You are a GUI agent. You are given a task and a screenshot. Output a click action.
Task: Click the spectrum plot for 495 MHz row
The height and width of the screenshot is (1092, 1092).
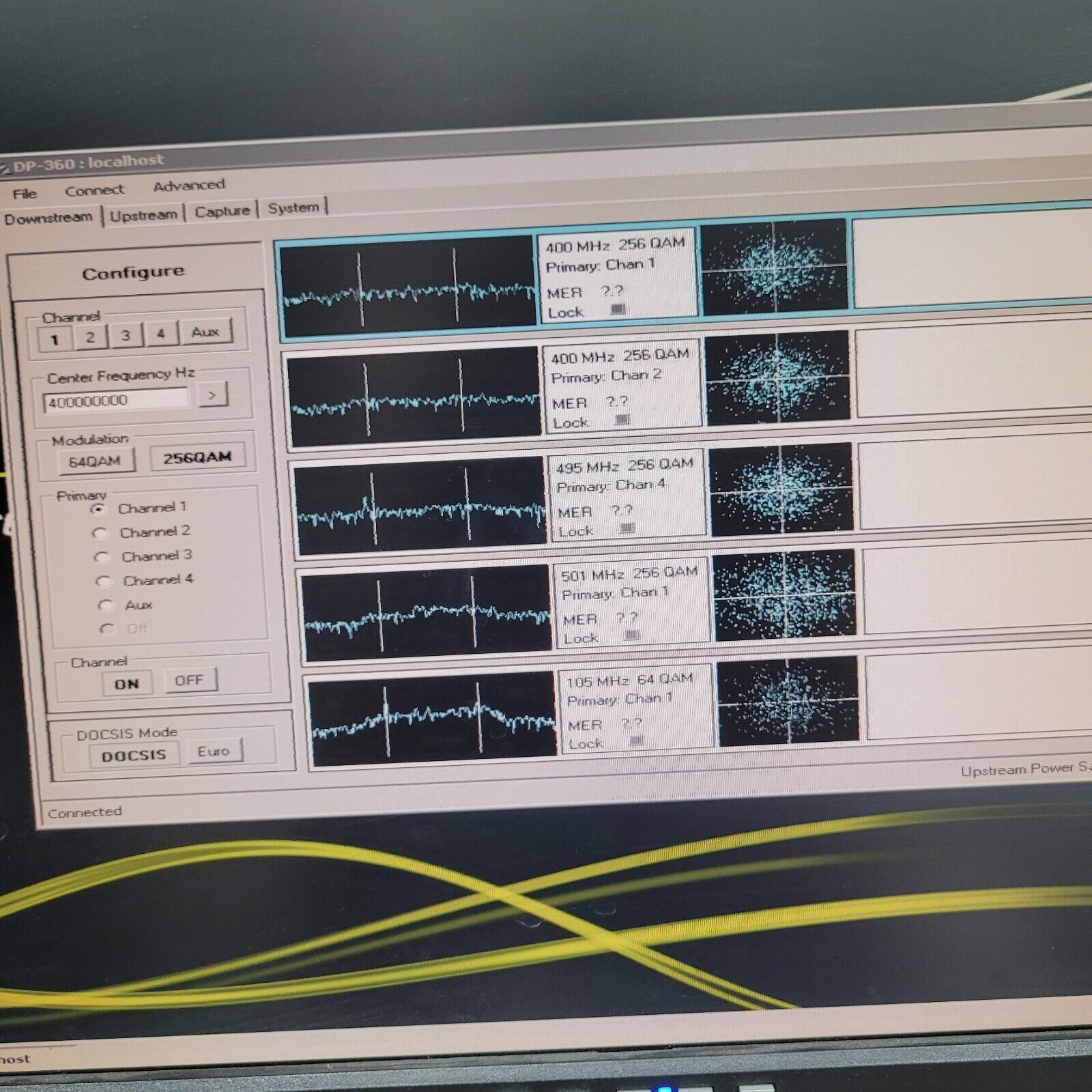click(x=420, y=504)
